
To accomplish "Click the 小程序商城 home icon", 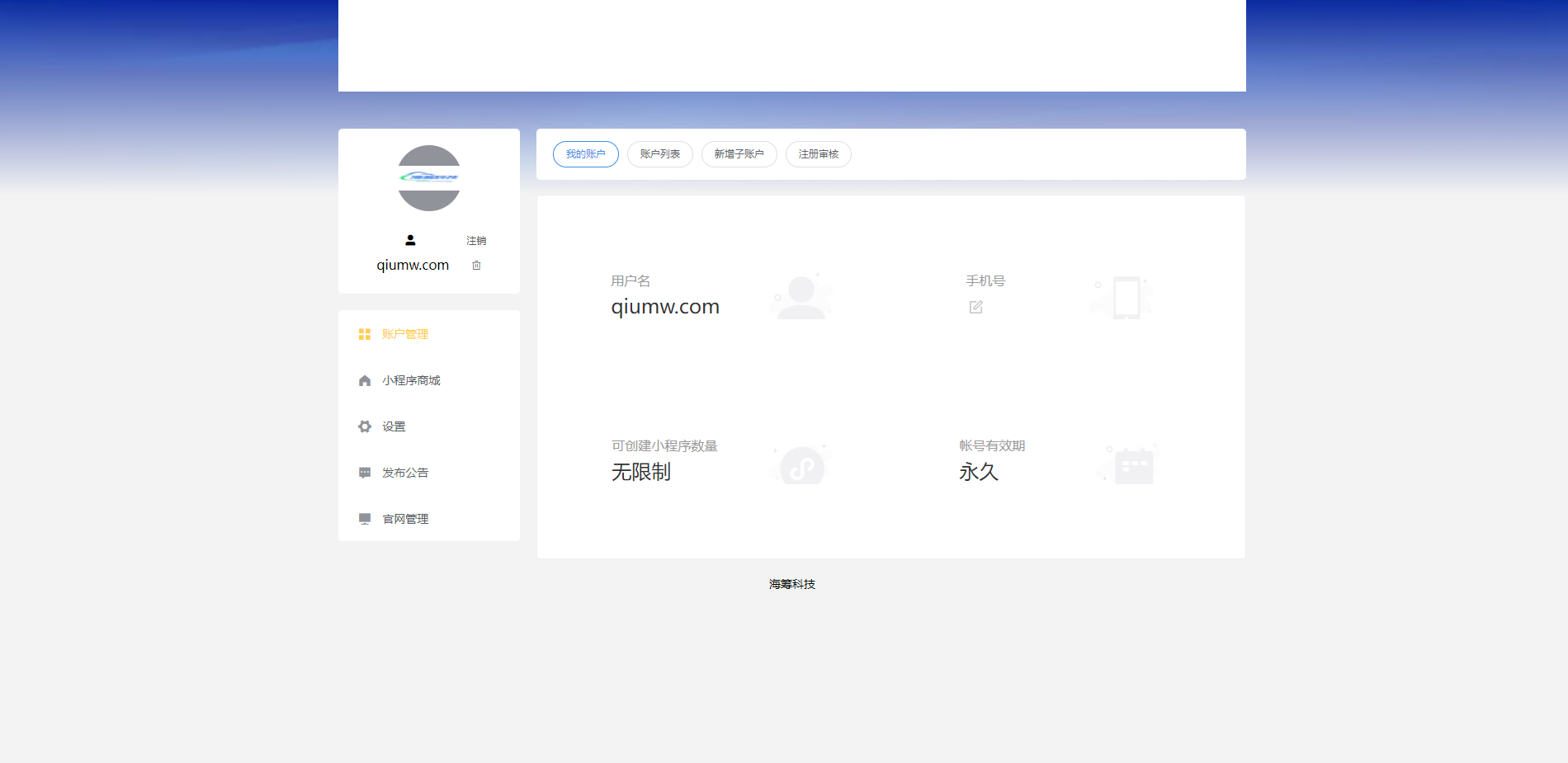I will 365,380.
